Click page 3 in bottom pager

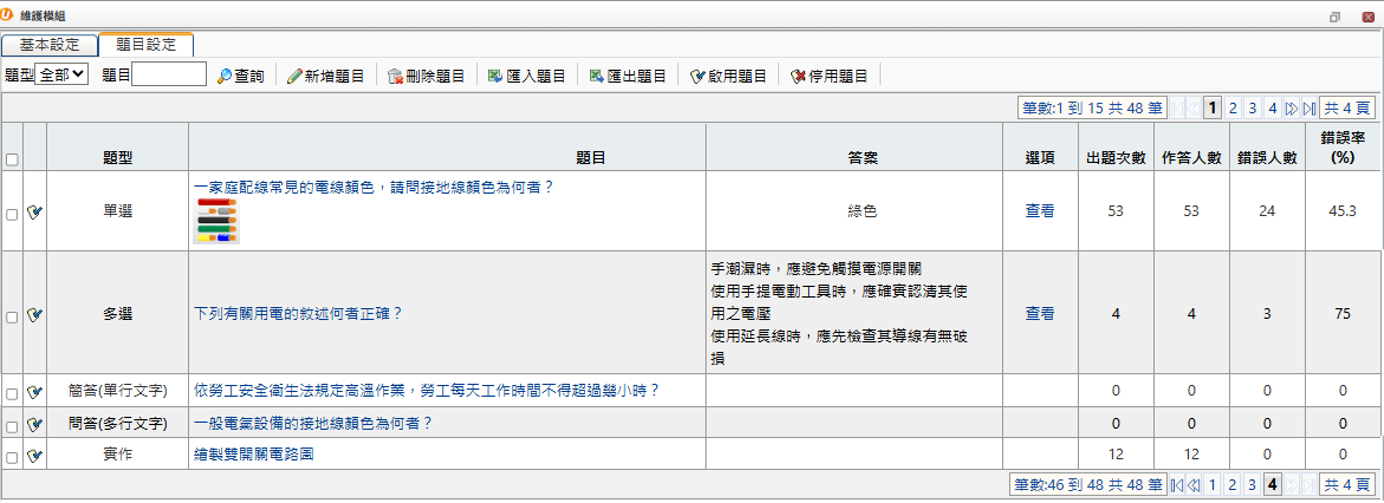point(1252,485)
